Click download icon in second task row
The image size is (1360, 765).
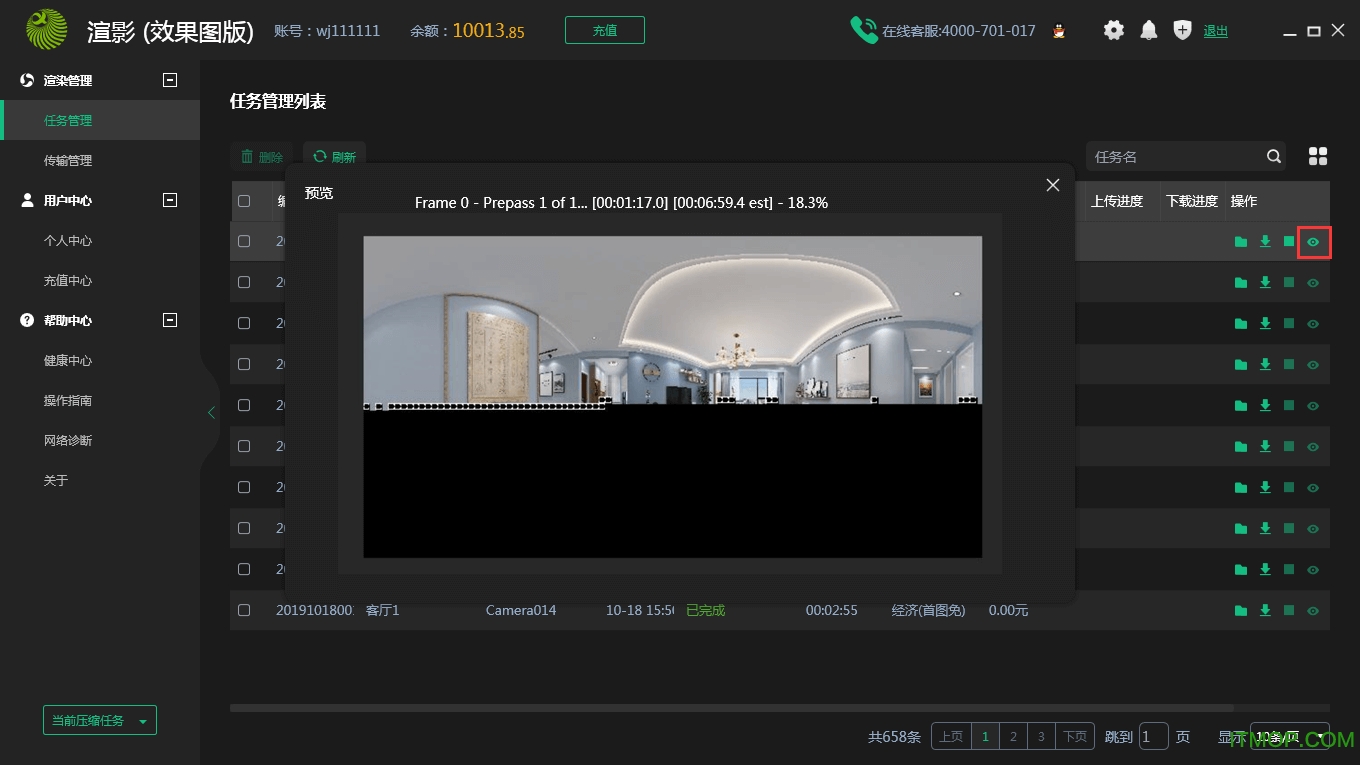point(1265,283)
